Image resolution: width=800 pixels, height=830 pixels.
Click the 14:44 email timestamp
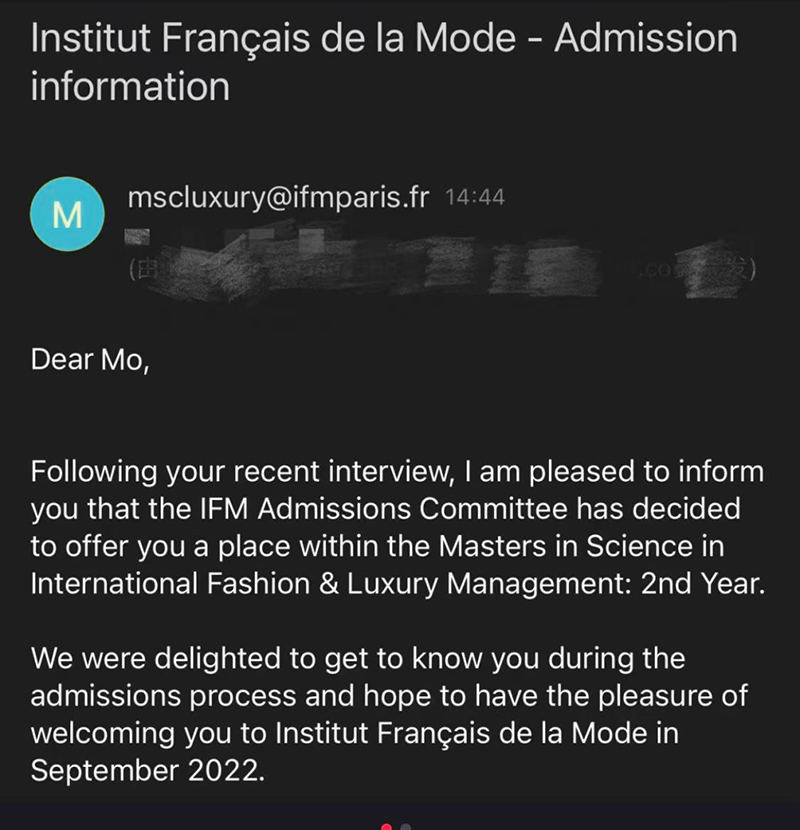473,198
